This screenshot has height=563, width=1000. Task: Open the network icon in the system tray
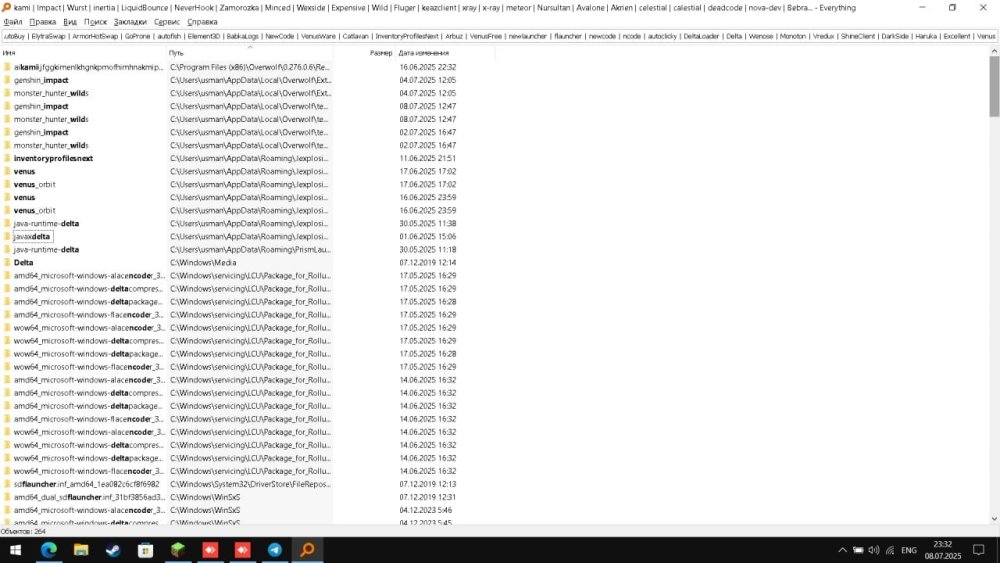click(x=890, y=550)
